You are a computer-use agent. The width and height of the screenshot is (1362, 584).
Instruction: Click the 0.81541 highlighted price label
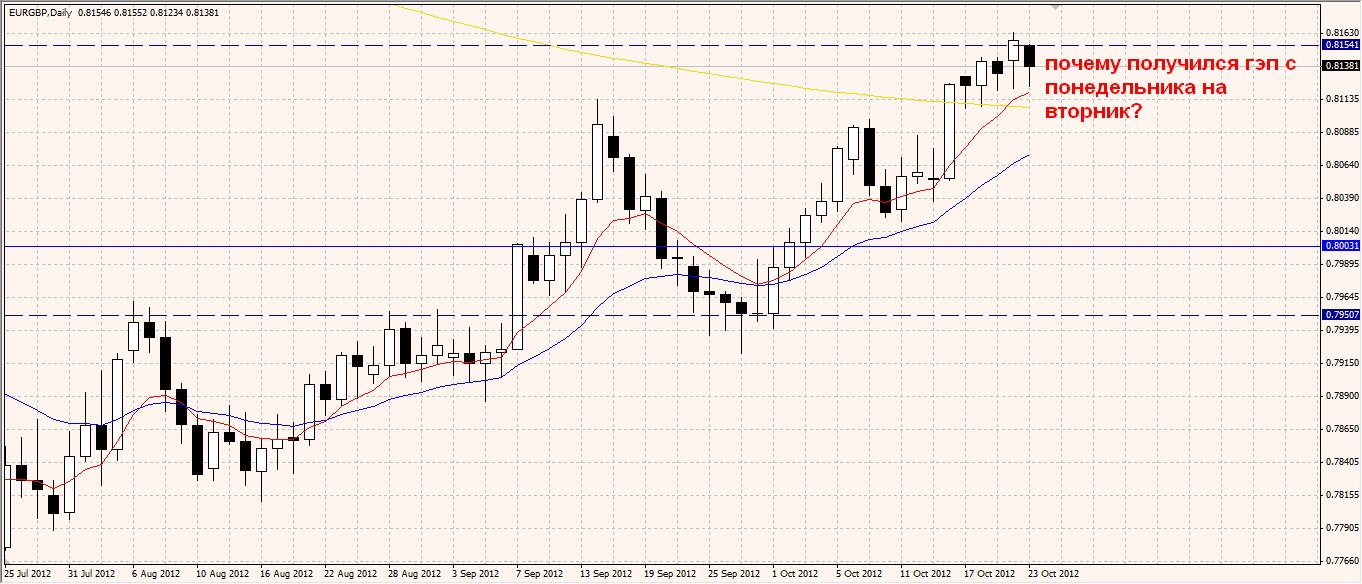coord(1340,45)
